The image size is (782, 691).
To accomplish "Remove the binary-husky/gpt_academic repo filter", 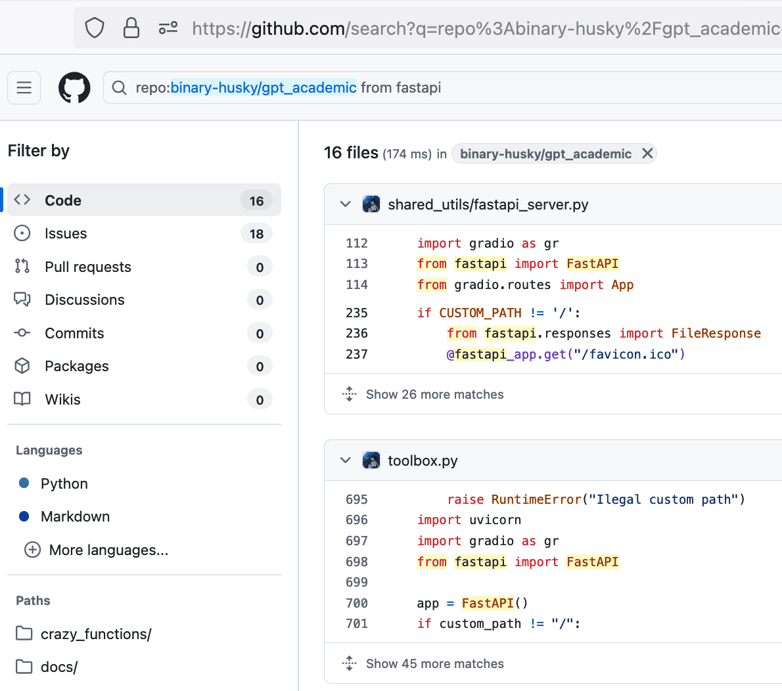I will click(x=647, y=154).
